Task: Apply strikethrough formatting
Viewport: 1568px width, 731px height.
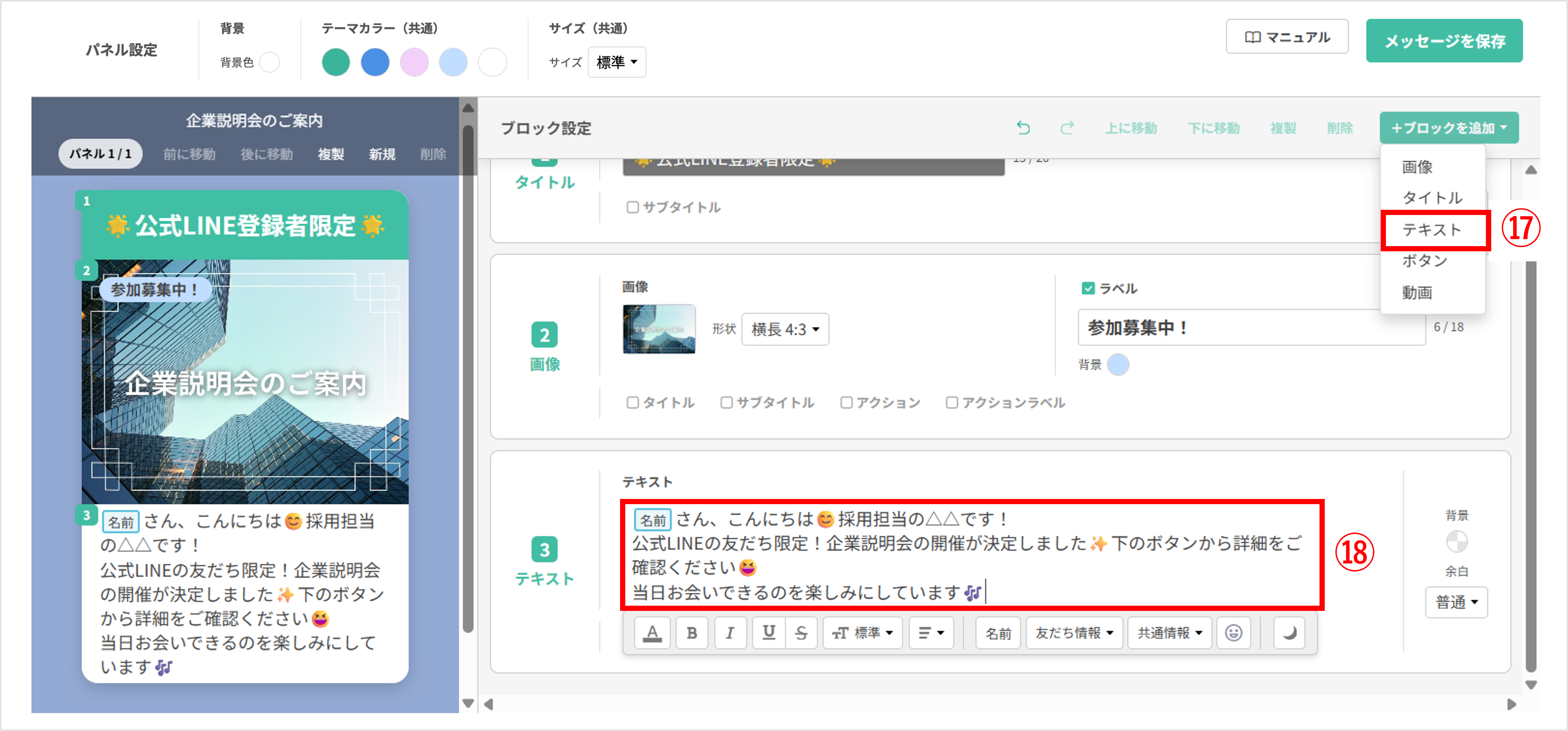Action: click(x=801, y=633)
